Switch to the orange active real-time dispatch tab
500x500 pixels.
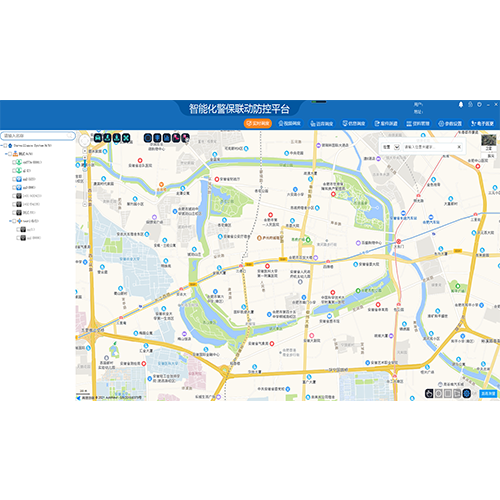(x=258, y=123)
